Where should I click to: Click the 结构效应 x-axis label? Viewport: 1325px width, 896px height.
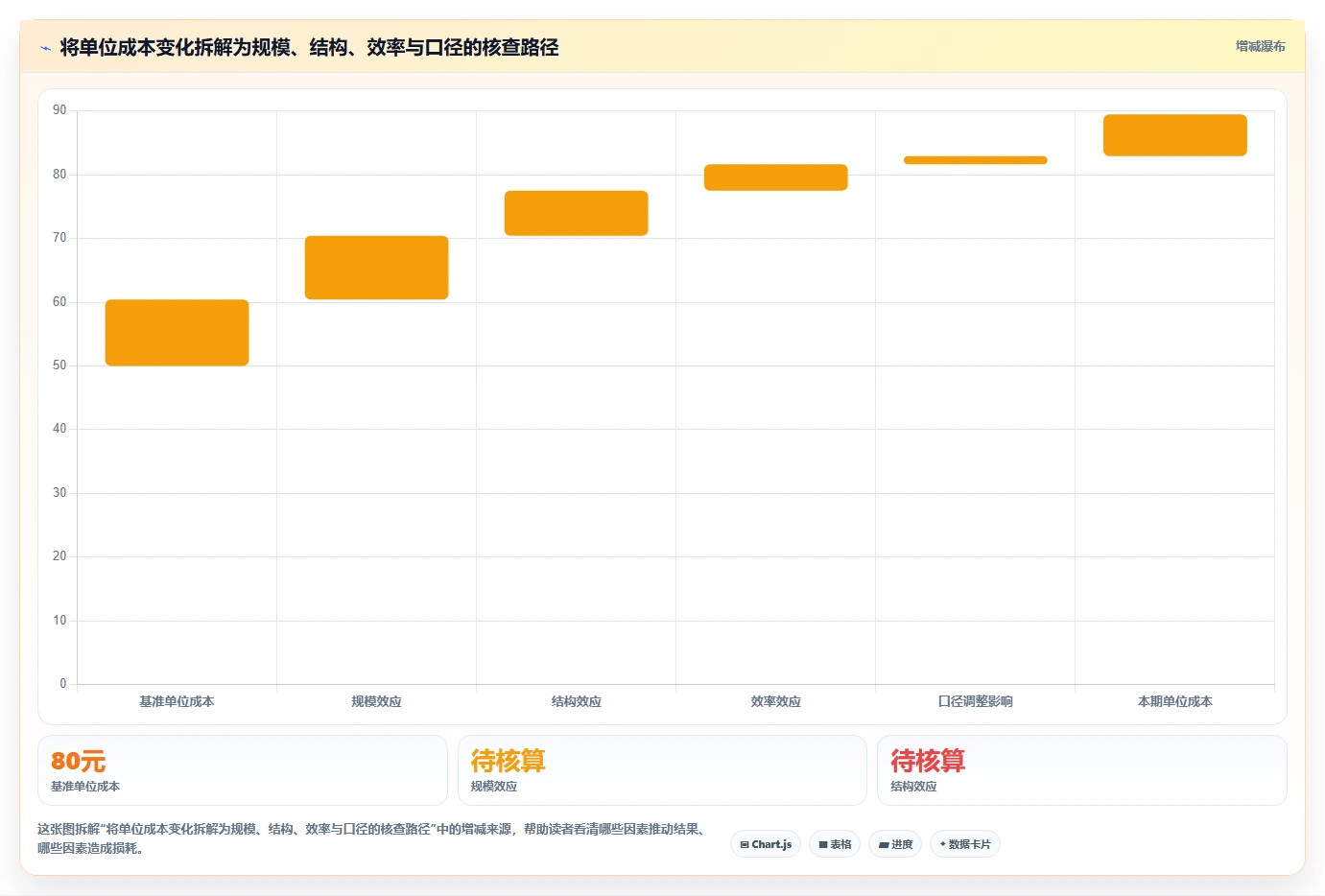point(576,701)
